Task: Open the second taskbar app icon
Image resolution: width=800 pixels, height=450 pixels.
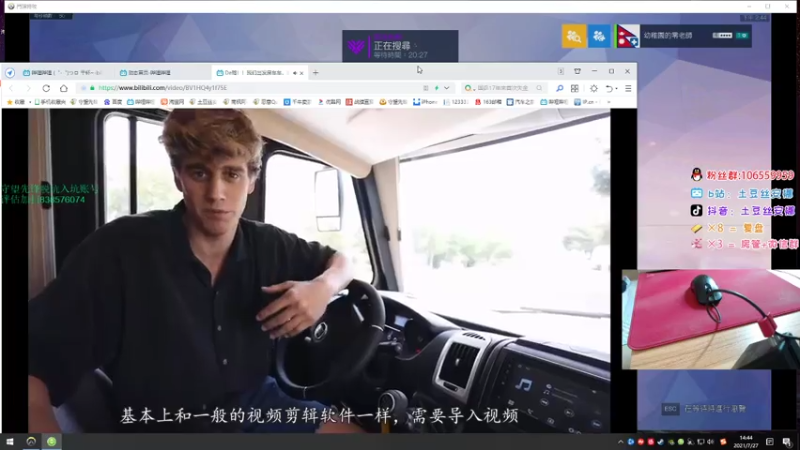Action: [31, 441]
